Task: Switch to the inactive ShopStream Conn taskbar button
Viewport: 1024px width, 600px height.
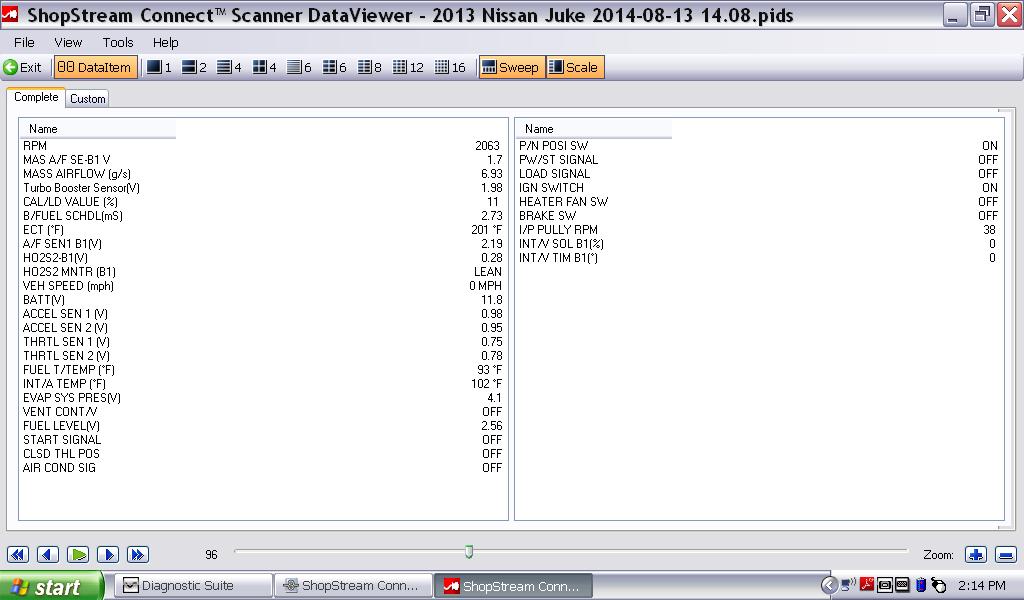Action: click(x=353, y=586)
